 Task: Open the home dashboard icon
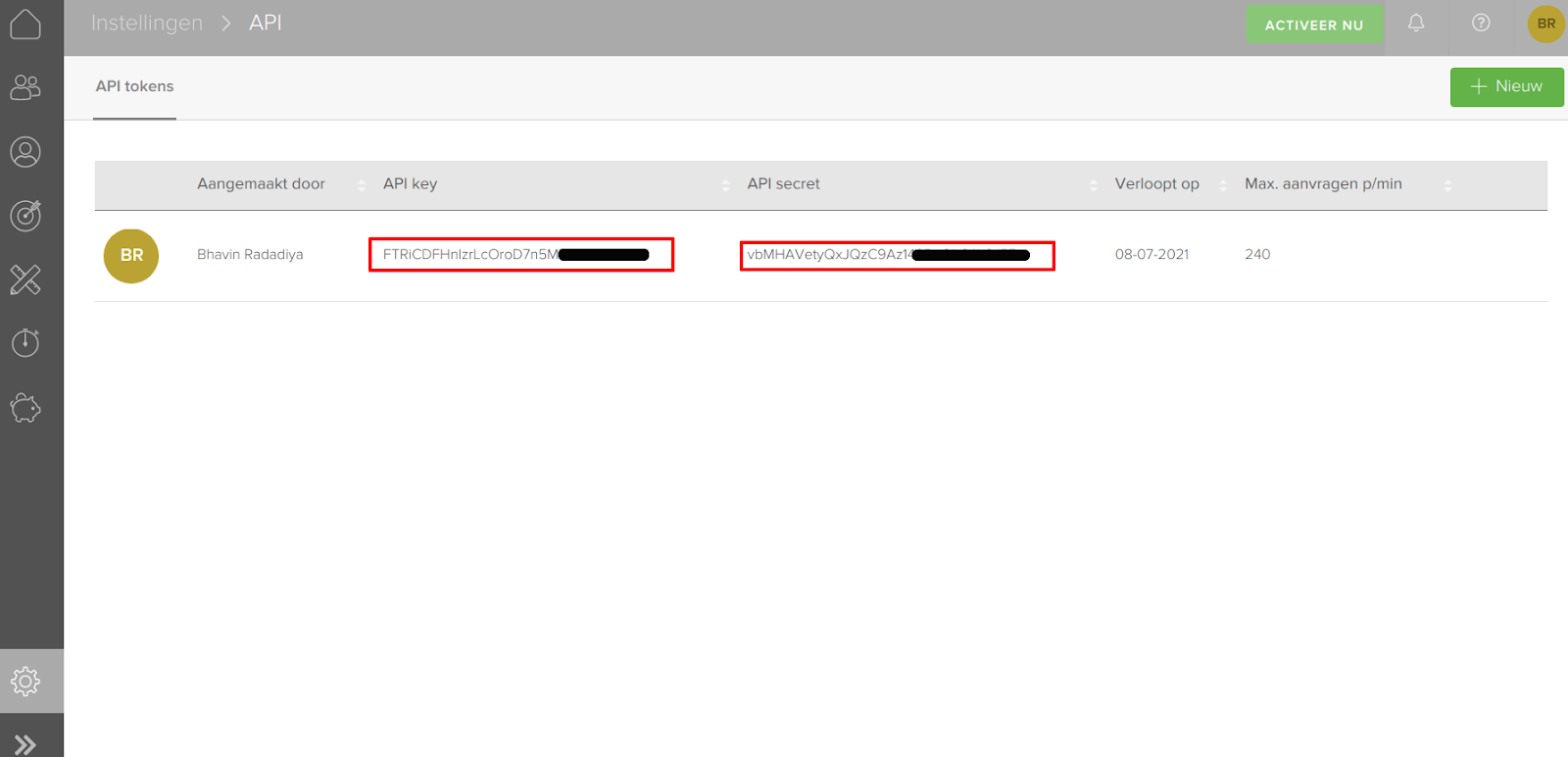click(25, 24)
